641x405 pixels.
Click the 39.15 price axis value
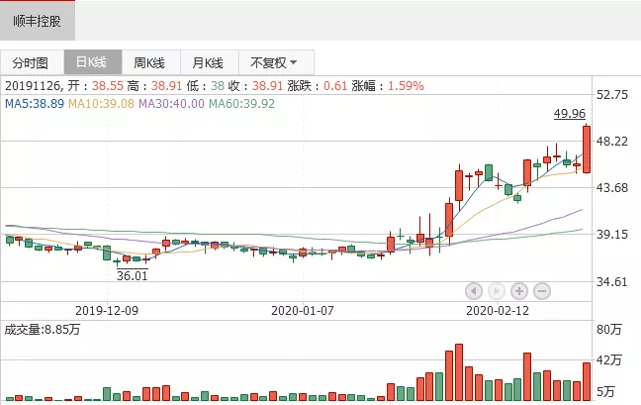click(612, 235)
